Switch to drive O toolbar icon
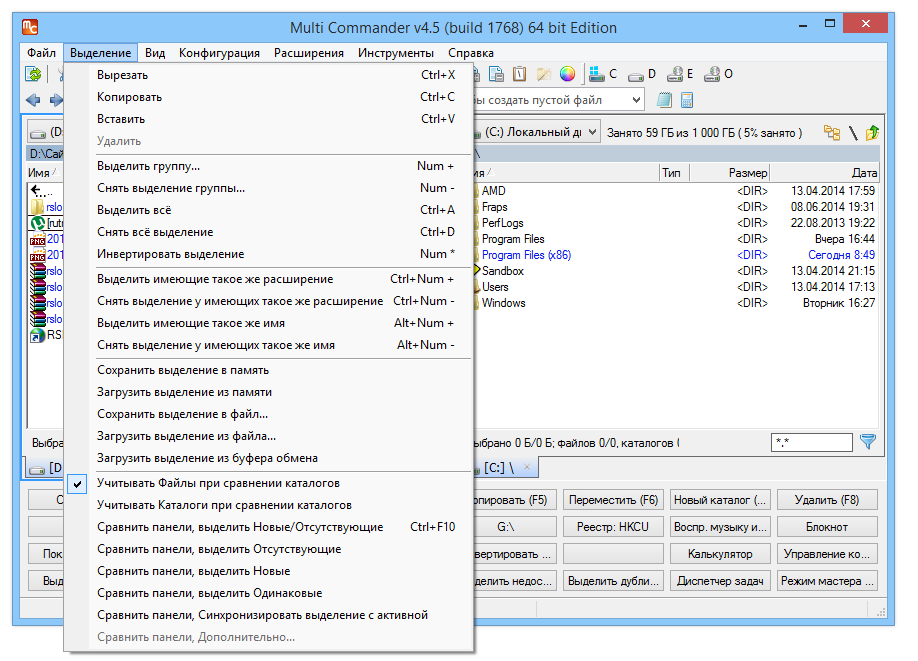Image resolution: width=918 pixels, height=661 pixels. [x=718, y=74]
